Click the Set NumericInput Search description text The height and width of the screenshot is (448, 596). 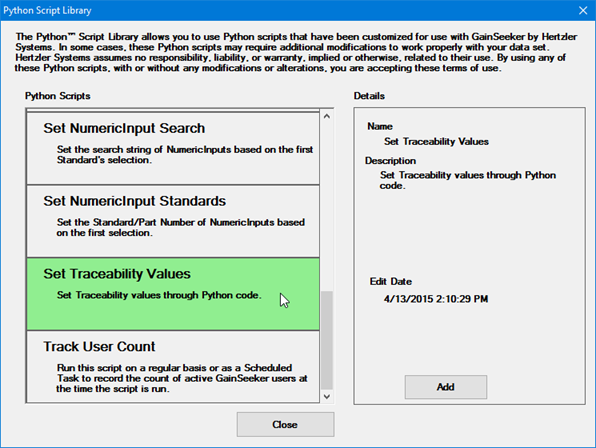[185, 155]
